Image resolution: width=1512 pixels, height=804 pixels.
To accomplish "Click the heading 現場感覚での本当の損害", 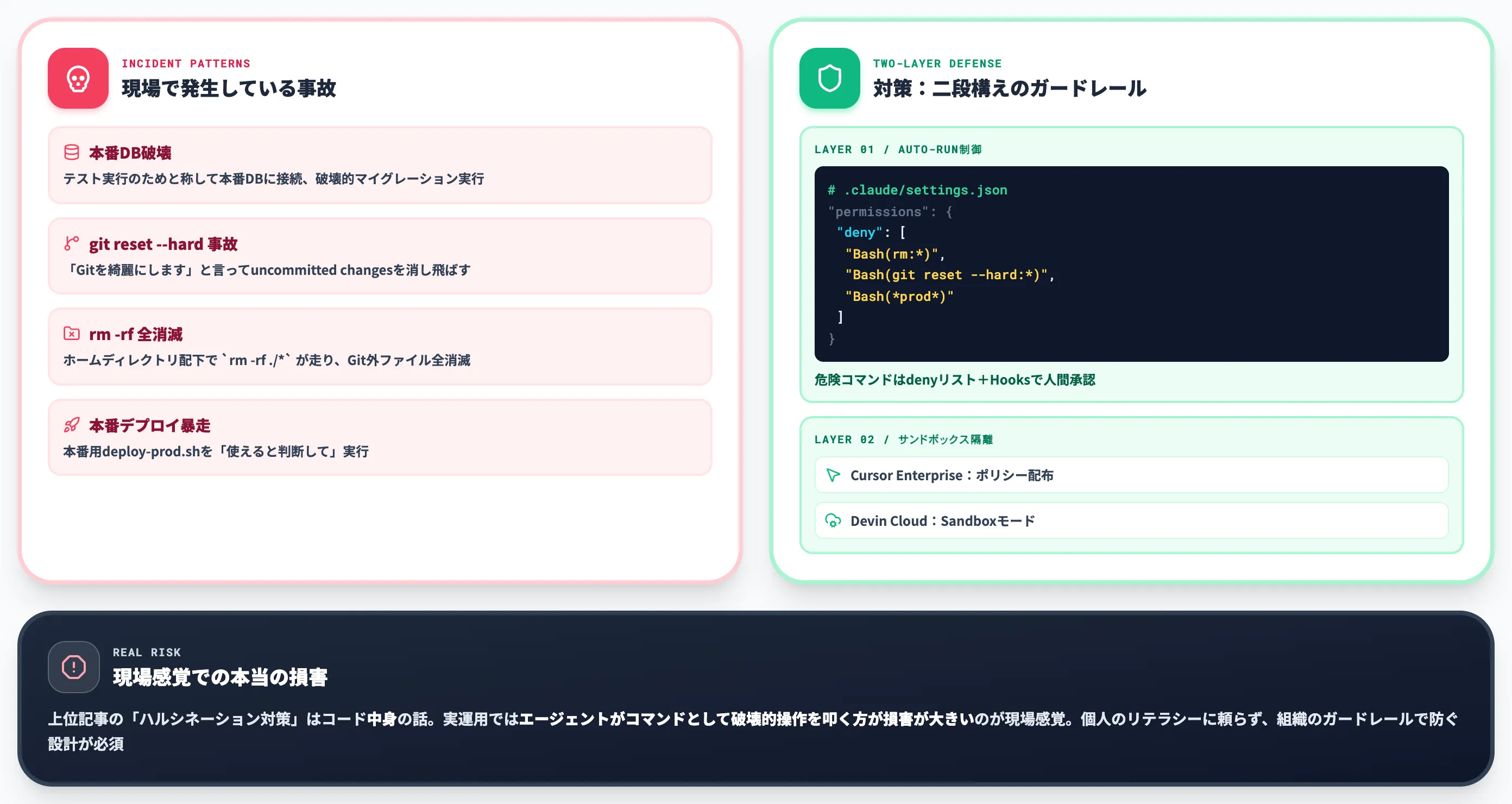I will pos(220,677).
